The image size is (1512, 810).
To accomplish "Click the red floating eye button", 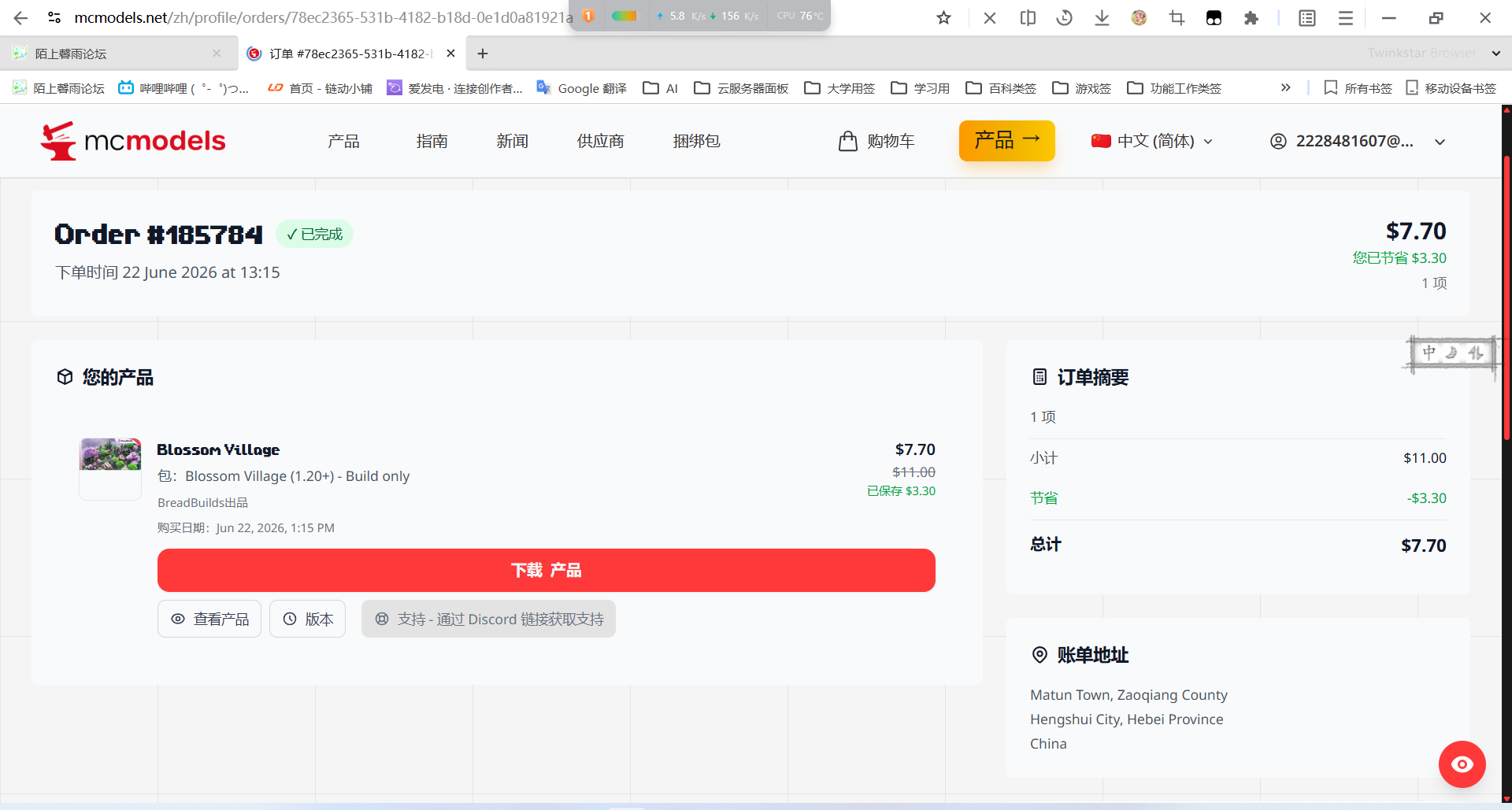I will (x=1462, y=764).
